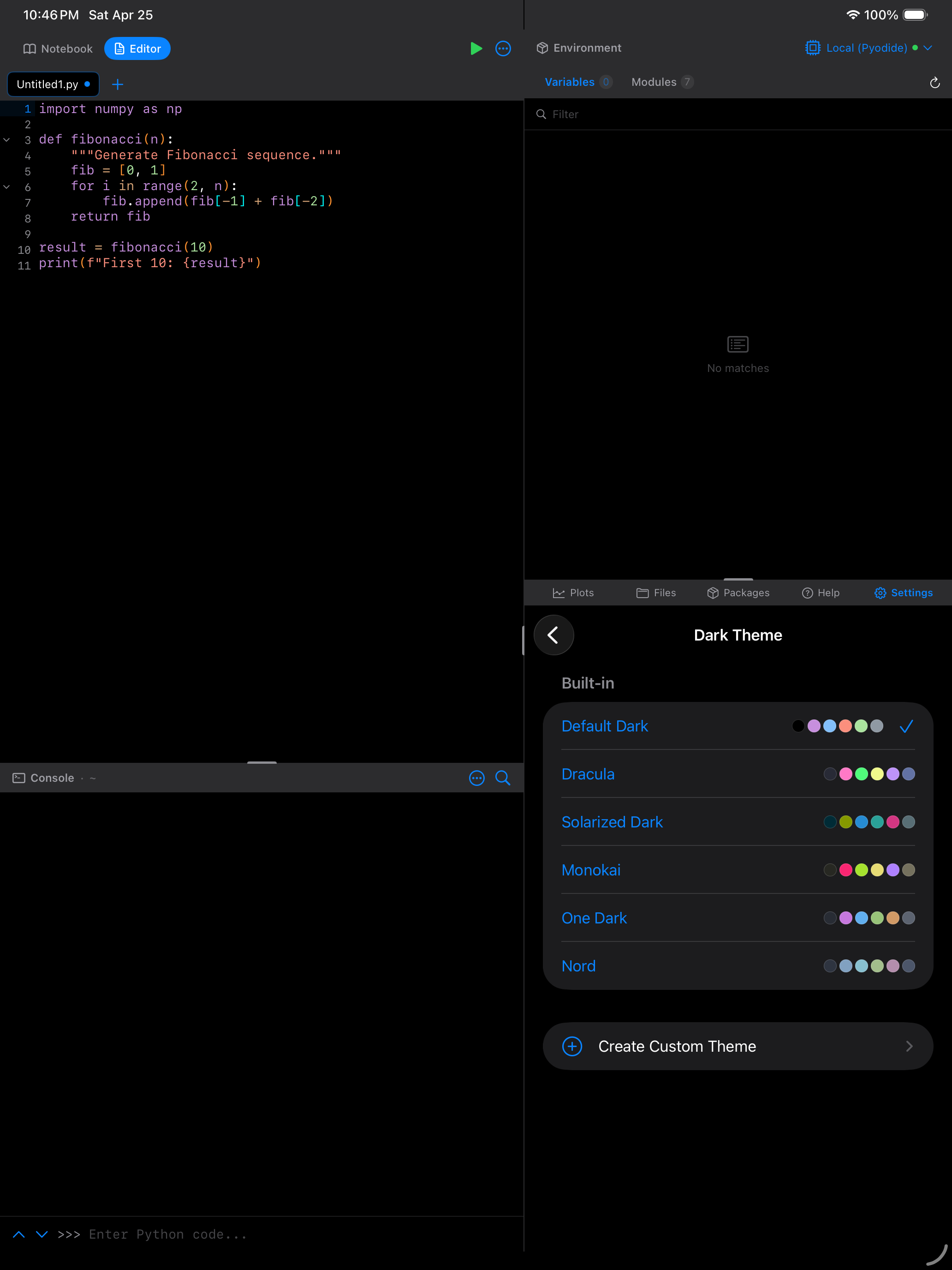This screenshot has width=952, height=1270.
Task: Select the Solarized Dark theme
Action: [x=738, y=822]
